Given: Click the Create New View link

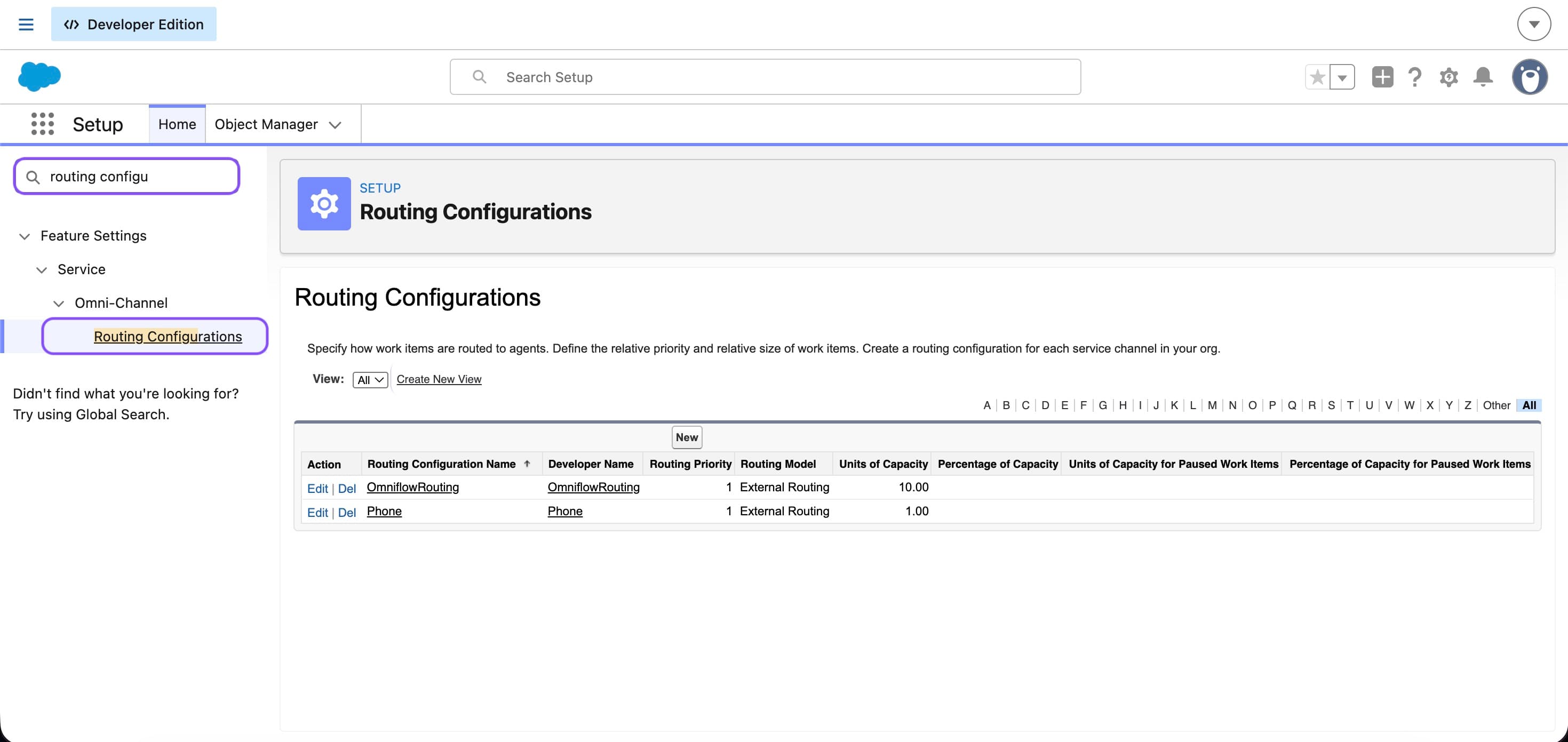Looking at the screenshot, I should 439,379.
